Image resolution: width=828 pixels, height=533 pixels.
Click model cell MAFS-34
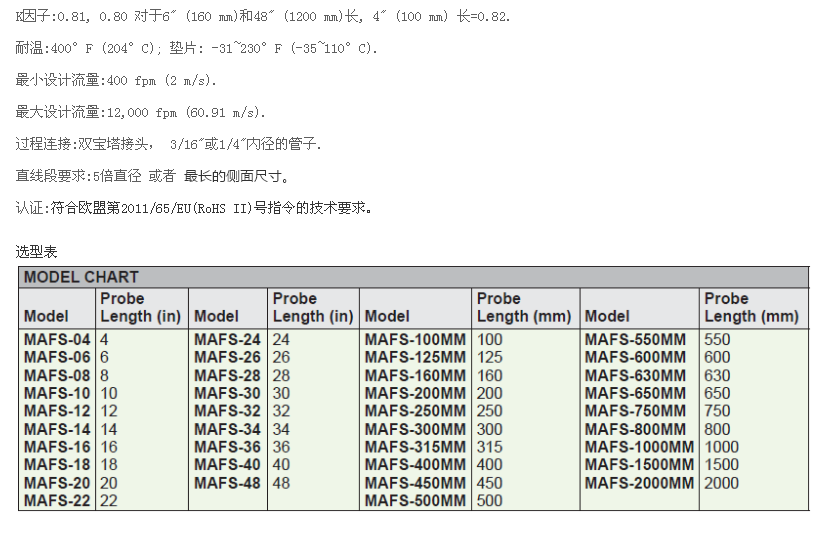[227, 429]
